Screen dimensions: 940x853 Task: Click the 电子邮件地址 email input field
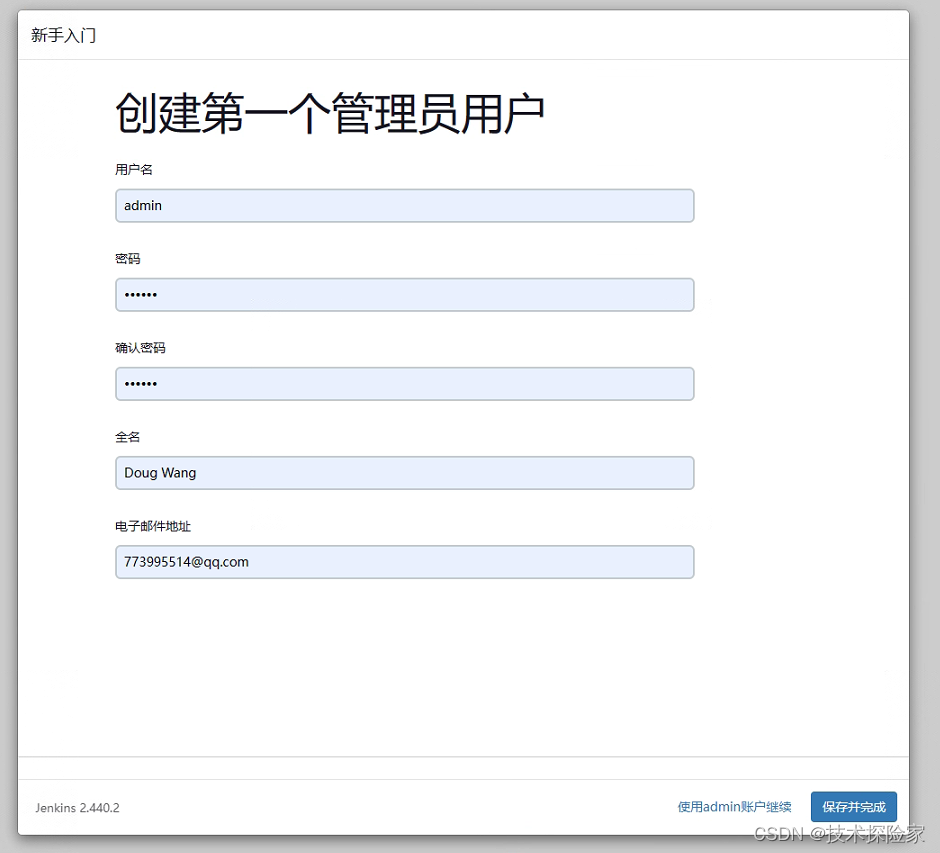(405, 562)
